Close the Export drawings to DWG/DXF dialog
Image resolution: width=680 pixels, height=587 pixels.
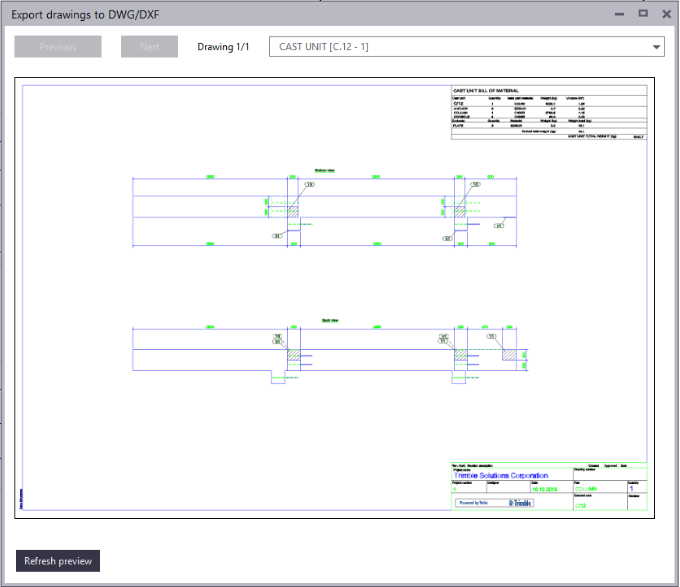coord(667,14)
